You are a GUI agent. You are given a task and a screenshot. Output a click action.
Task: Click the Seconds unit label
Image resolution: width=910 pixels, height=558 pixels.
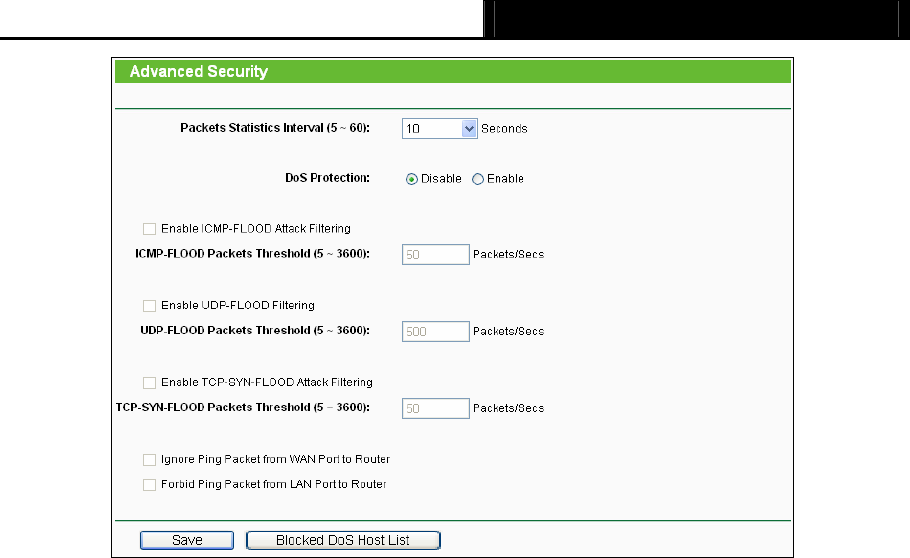point(504,129)
